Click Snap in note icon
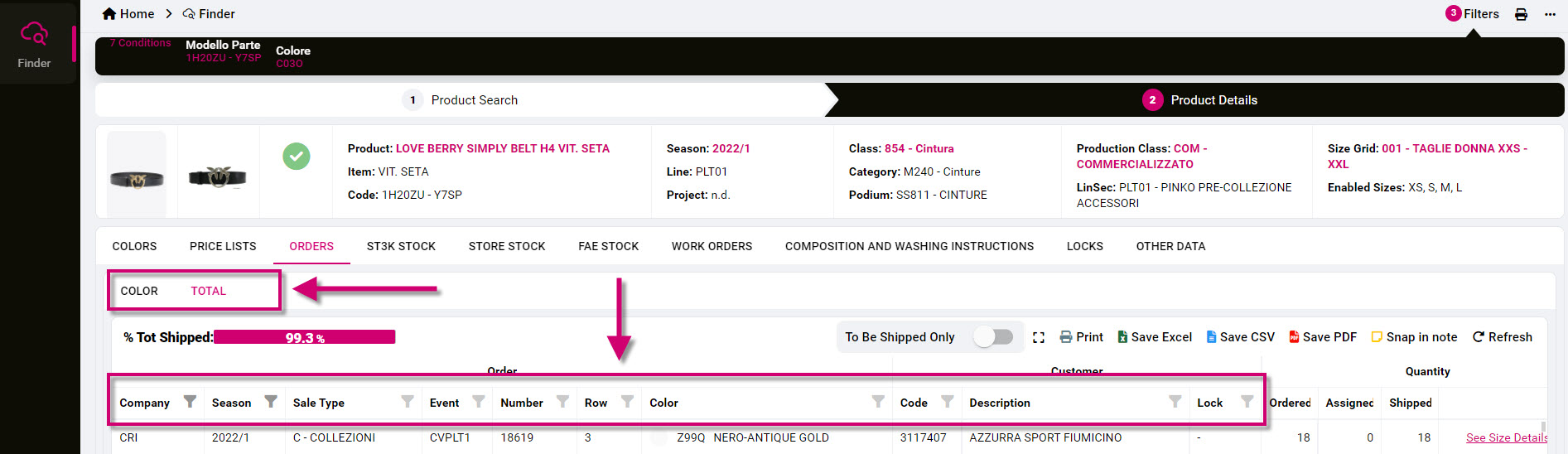 tap(1377, 337)
